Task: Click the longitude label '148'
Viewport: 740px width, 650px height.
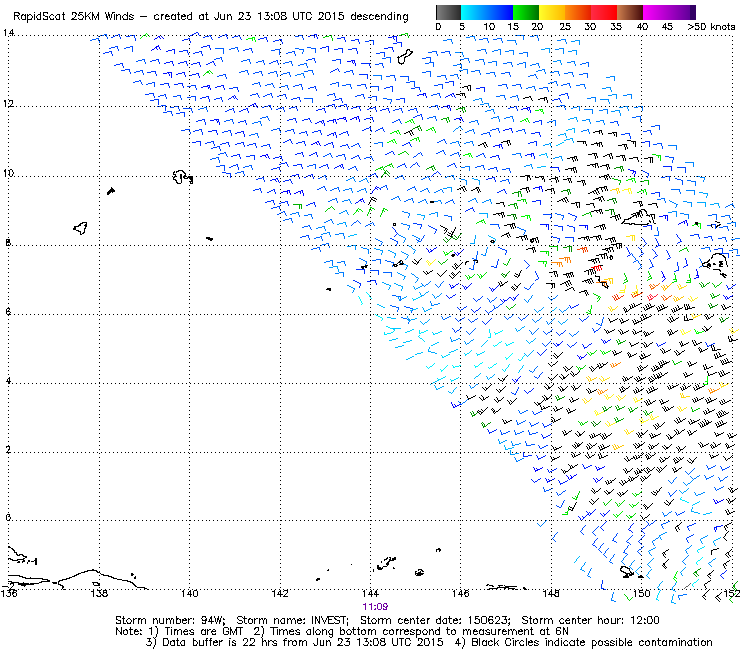Action: [x=551, y=593]
